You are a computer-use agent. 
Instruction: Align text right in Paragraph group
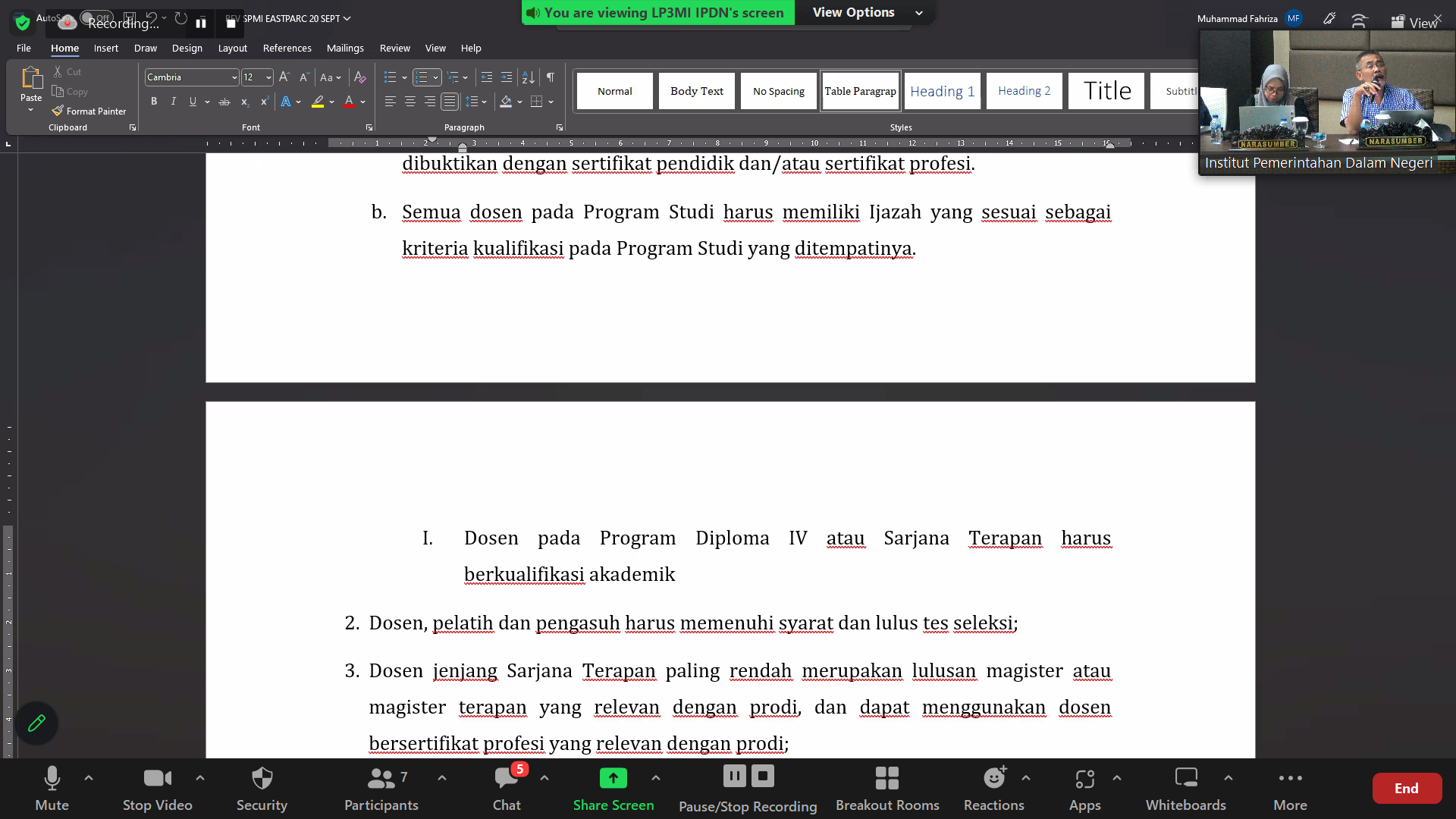click(430, 102)
